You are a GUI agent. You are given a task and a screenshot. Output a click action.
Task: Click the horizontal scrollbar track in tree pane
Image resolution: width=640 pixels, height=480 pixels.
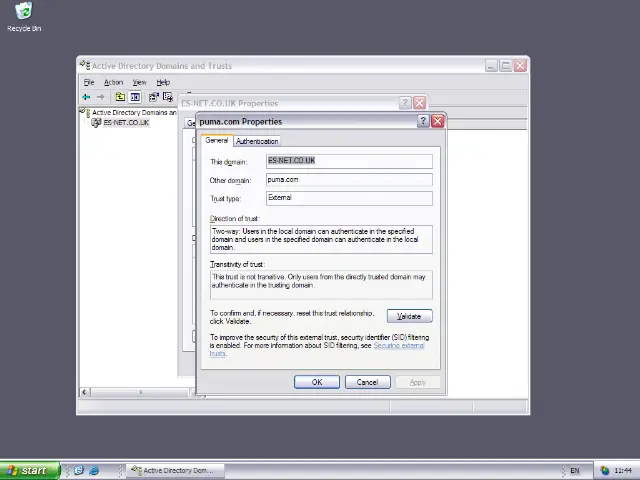[140, 392]
